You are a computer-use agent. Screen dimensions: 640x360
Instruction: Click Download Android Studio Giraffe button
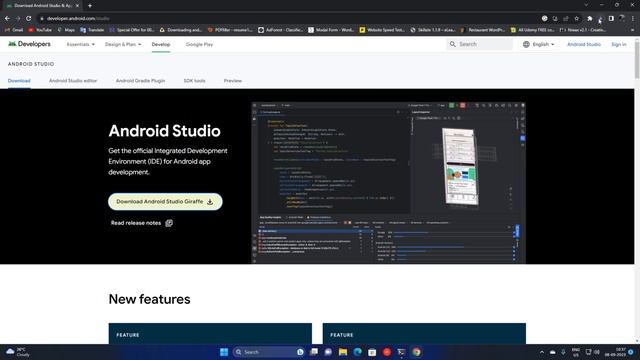(x=165, y=202)
